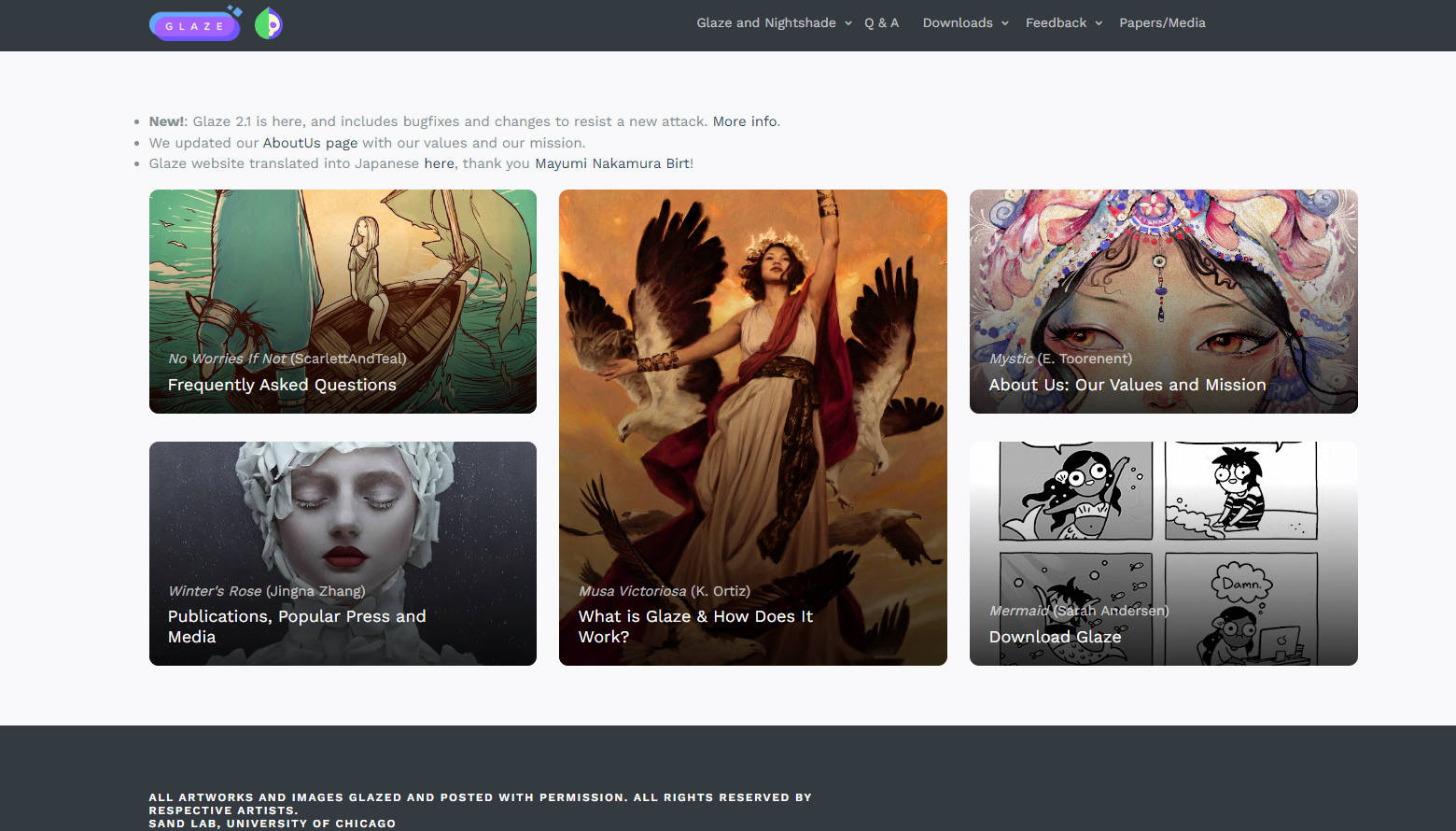Click the green Nightshade logo icon
1456x831 pixels.
point(269,23)
